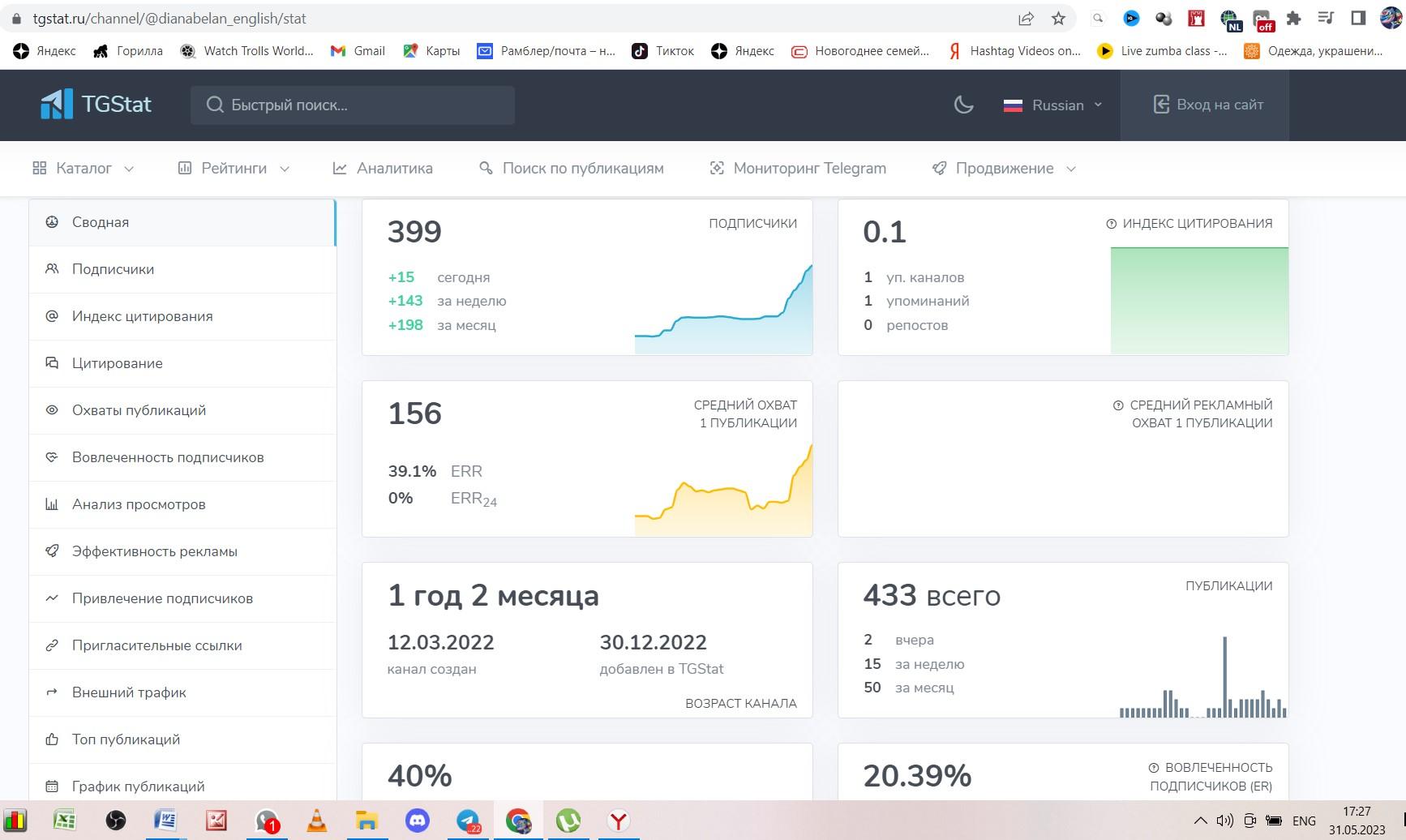1406x840 pixels.
Task: Open Индекс цитирования sidebar section
Action: pos(182,316)
